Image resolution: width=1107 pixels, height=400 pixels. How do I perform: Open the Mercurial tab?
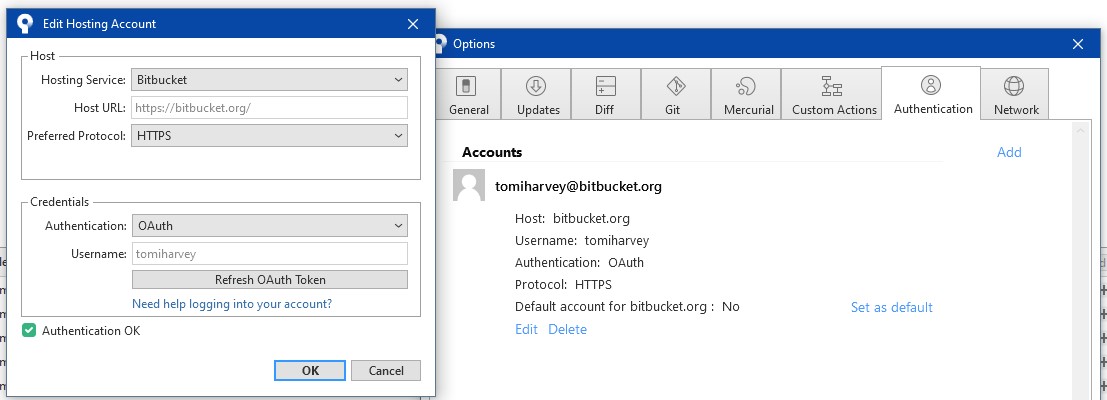pyautogui.click(x=746, y=94)
